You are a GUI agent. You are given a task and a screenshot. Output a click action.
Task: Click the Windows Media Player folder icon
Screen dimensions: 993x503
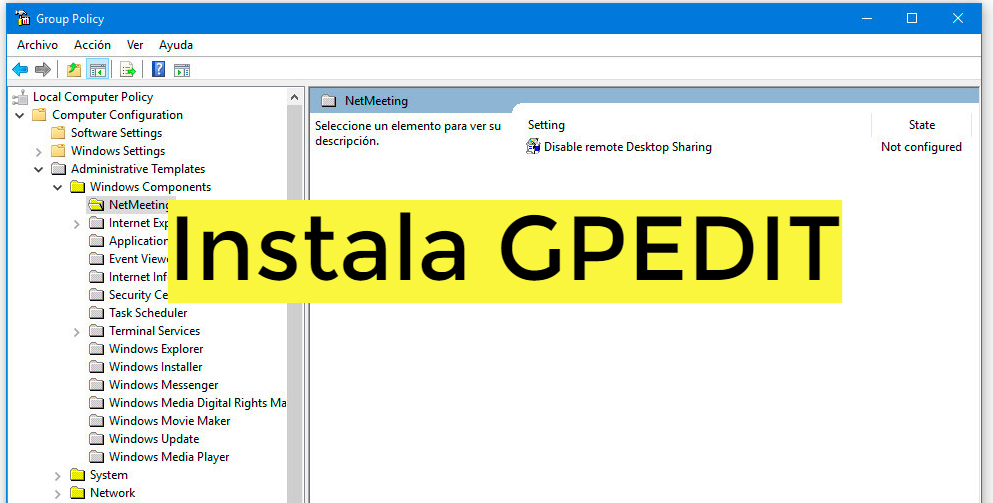(96, 456)
